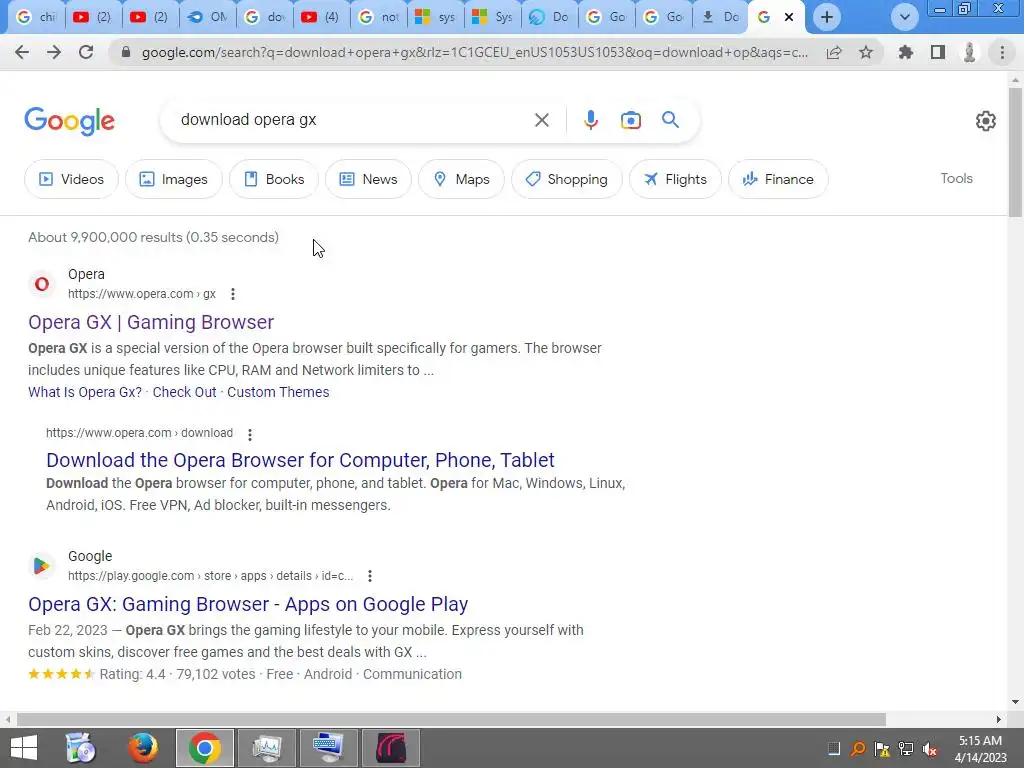Share this page icon in address bar
1024x768 pixels.
(834, 52)
